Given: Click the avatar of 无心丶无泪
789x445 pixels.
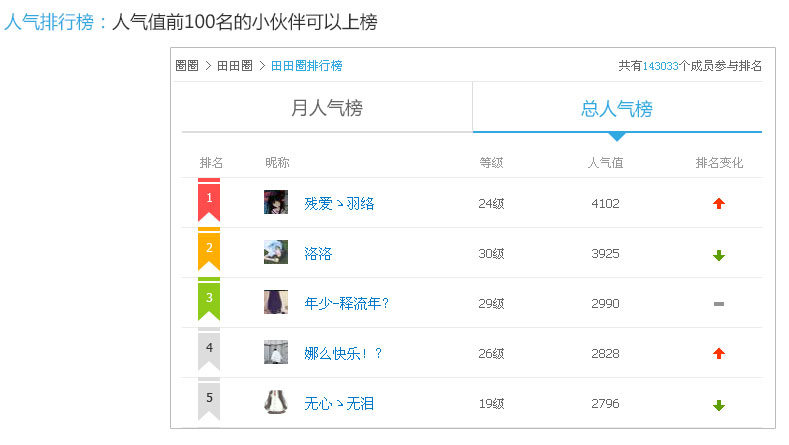Looking at the screenshot, I should click(276, 402).
